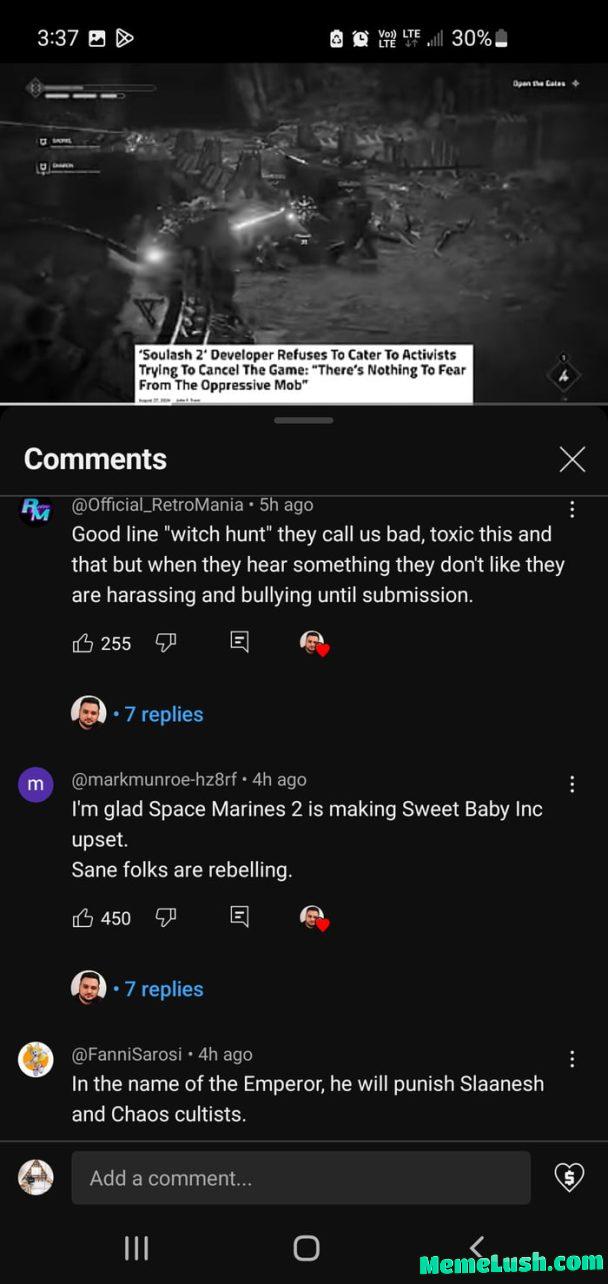
Task: Open options menu for @Official_RetroMania comment
Action: pyautogui.click(x=572, y=509)
